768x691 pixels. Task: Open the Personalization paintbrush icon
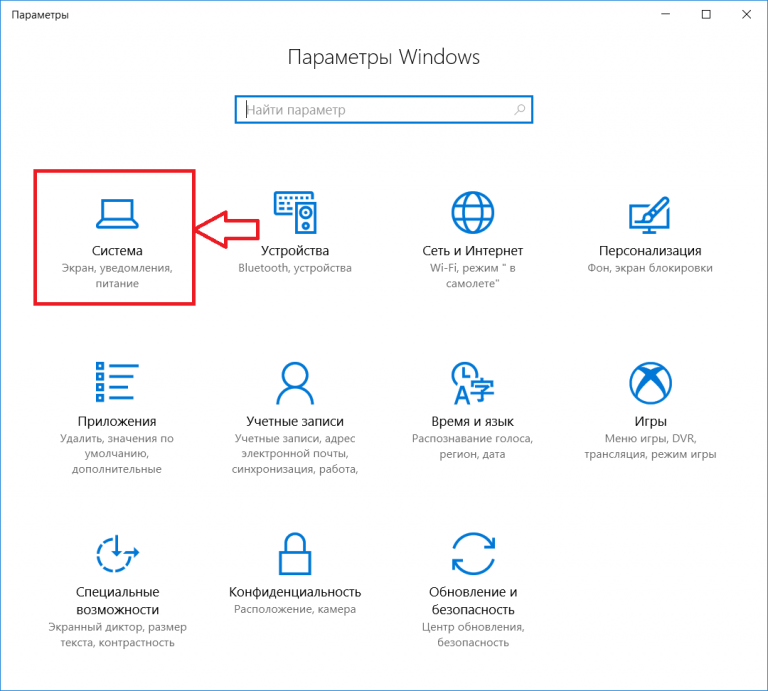pyautogui.click(x=649, y=214)
